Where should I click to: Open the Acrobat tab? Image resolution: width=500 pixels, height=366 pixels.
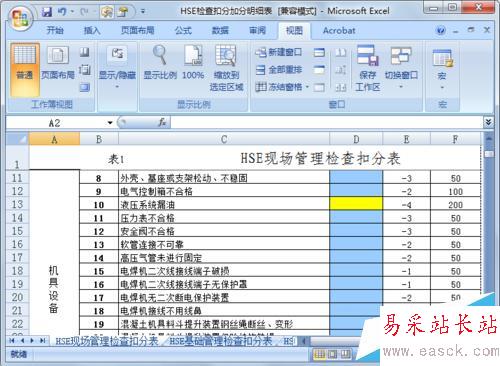339,31
